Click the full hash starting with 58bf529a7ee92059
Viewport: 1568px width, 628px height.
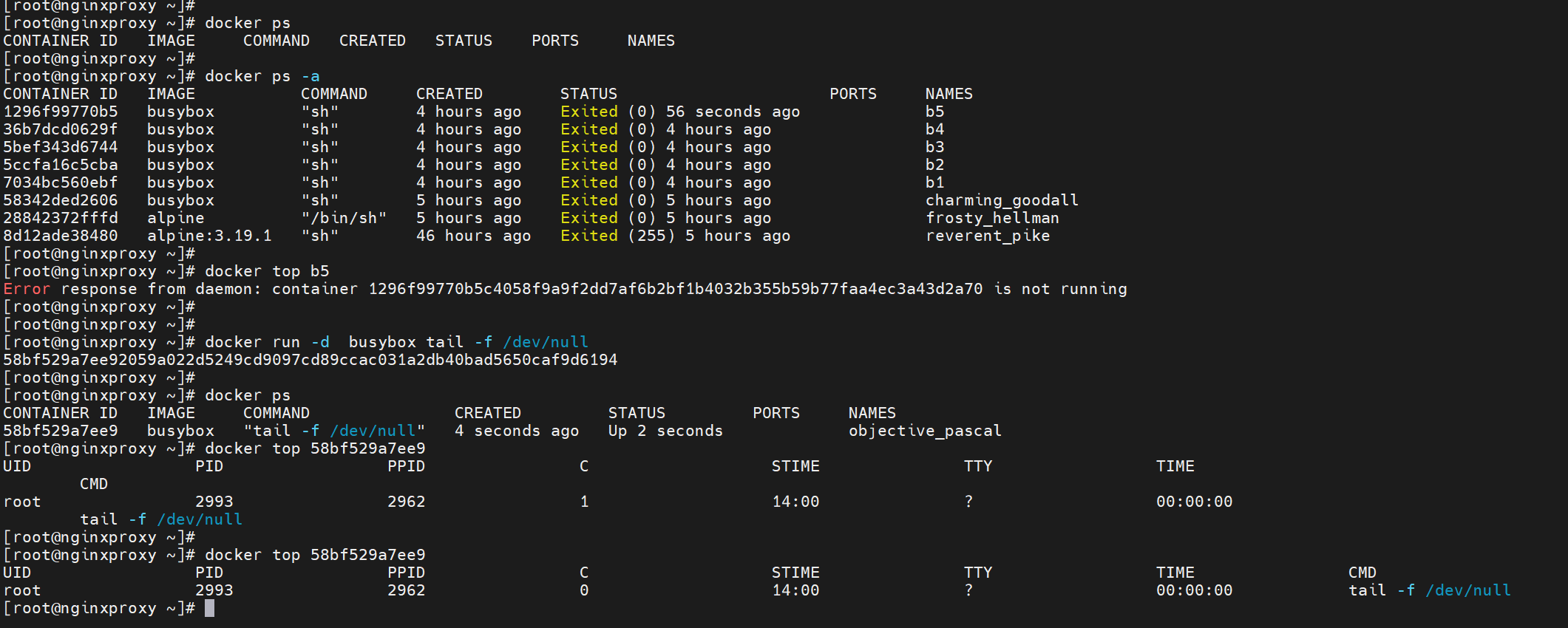click(x=310, y=360)
